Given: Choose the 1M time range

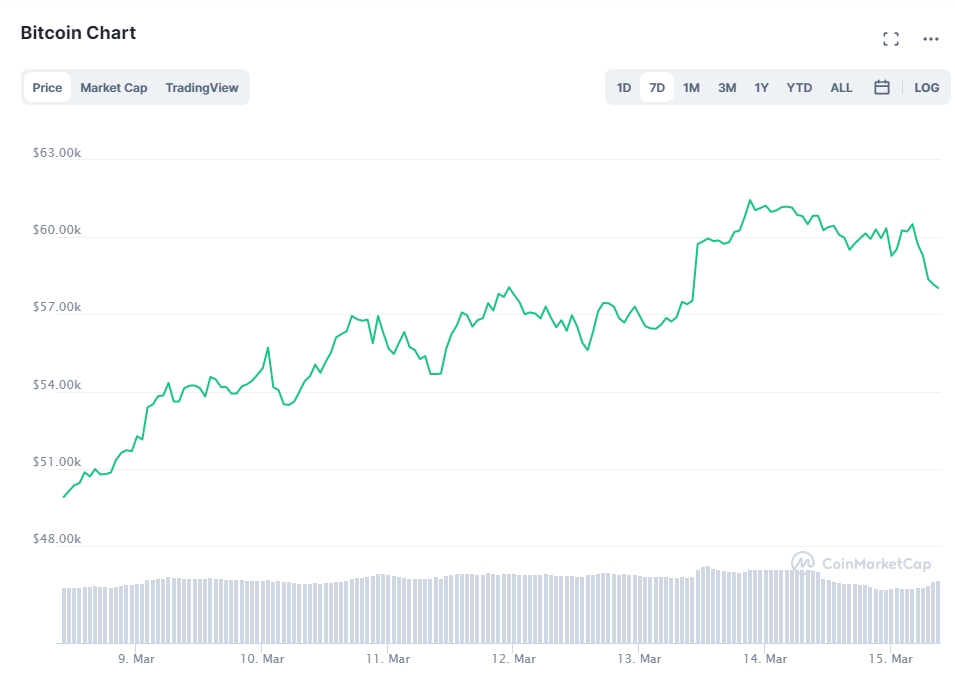Looking at the screenshot, I should [x=691, y=87].
